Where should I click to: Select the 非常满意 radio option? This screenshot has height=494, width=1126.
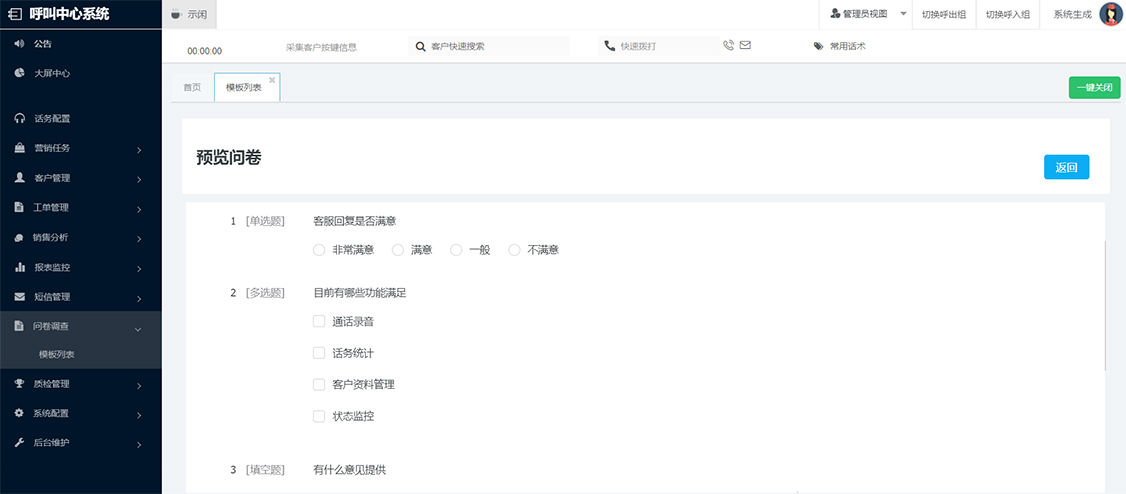click(320, 250)
